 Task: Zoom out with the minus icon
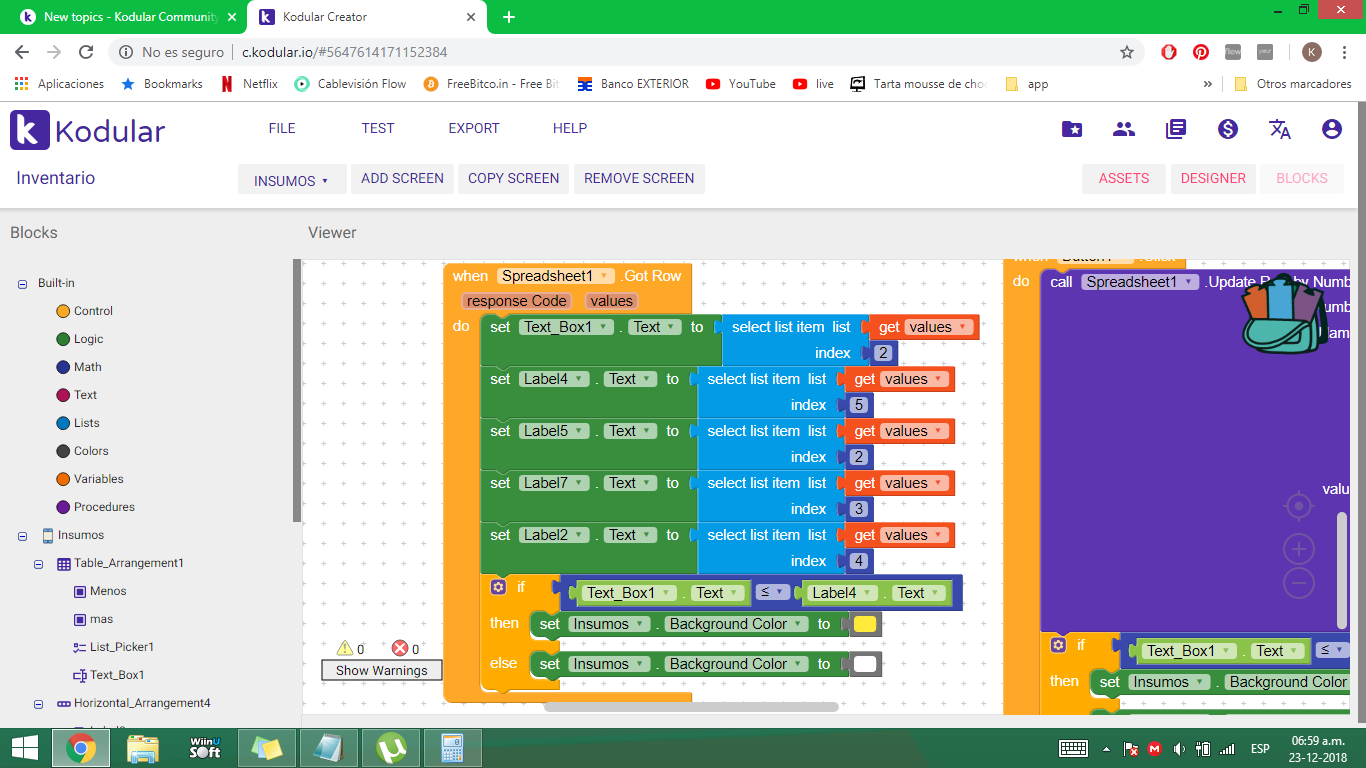(x=1298, y=582)
